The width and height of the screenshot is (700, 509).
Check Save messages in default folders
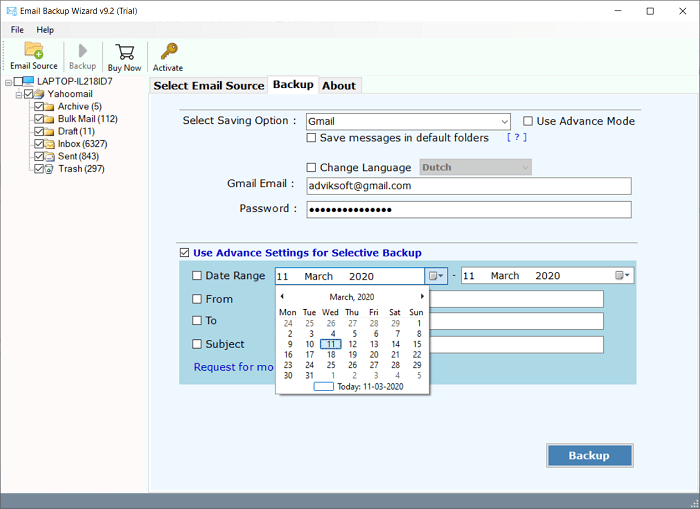311,138
